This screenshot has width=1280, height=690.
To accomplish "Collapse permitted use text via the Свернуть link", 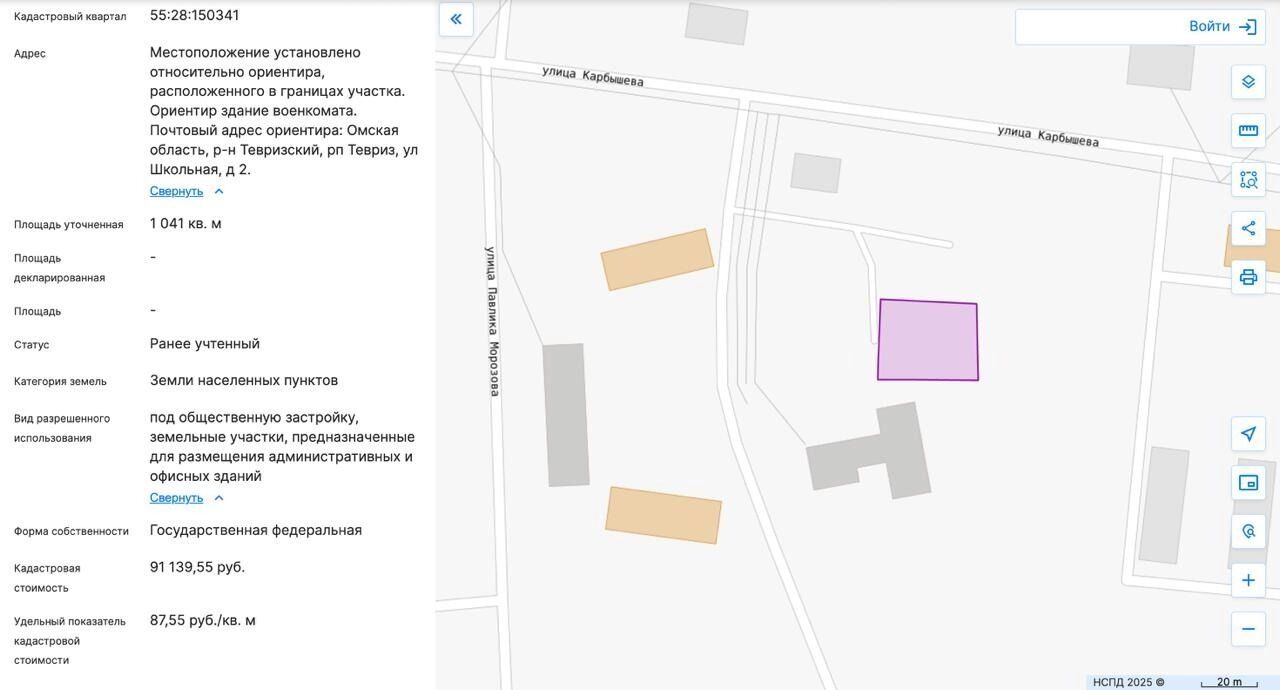I will pyautogui.click(x=176, y=498).
